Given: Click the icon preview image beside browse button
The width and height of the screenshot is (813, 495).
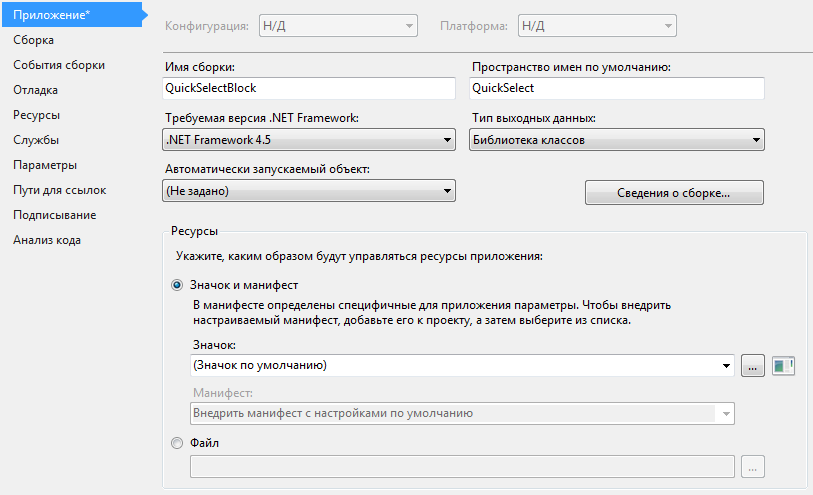Looking at the screenshot, I should [783, 366].
